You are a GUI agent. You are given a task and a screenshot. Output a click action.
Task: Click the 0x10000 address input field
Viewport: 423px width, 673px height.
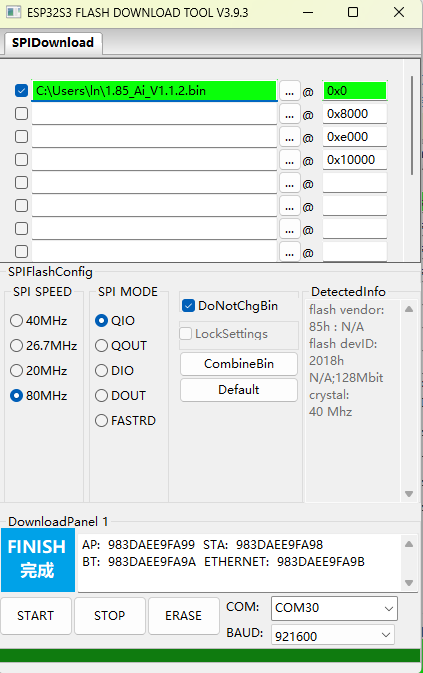(x=355, y=160)
